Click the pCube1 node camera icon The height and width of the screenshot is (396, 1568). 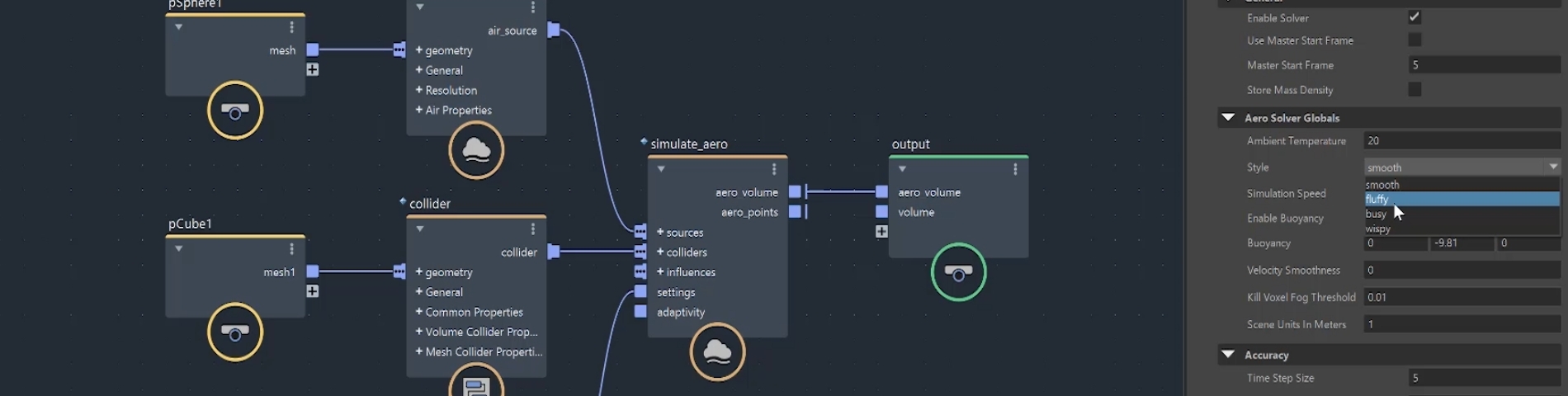(235, 332)
